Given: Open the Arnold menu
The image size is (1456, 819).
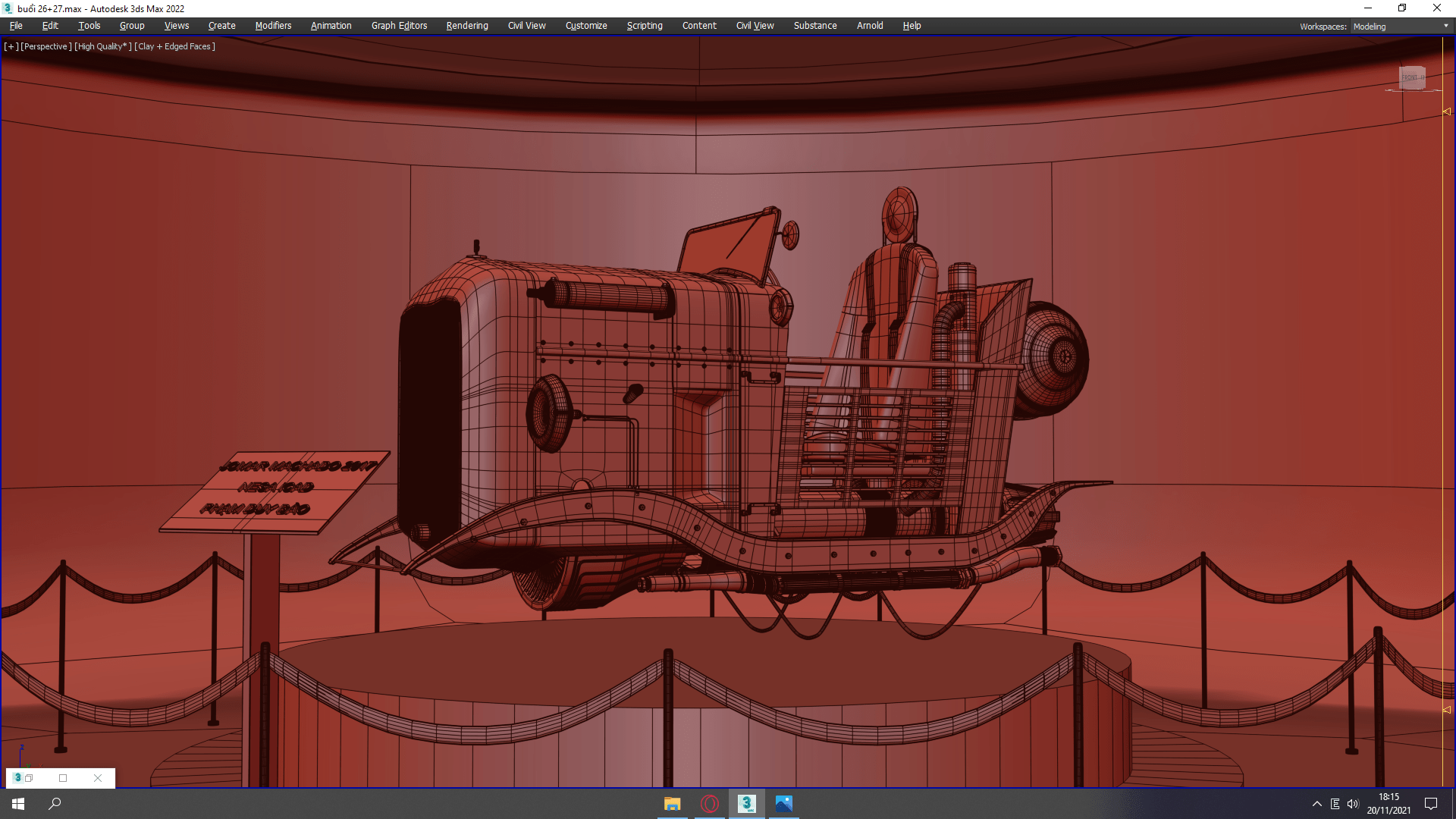Looking at the screenshot, I should pyautogui.click(x=870, y=26).
